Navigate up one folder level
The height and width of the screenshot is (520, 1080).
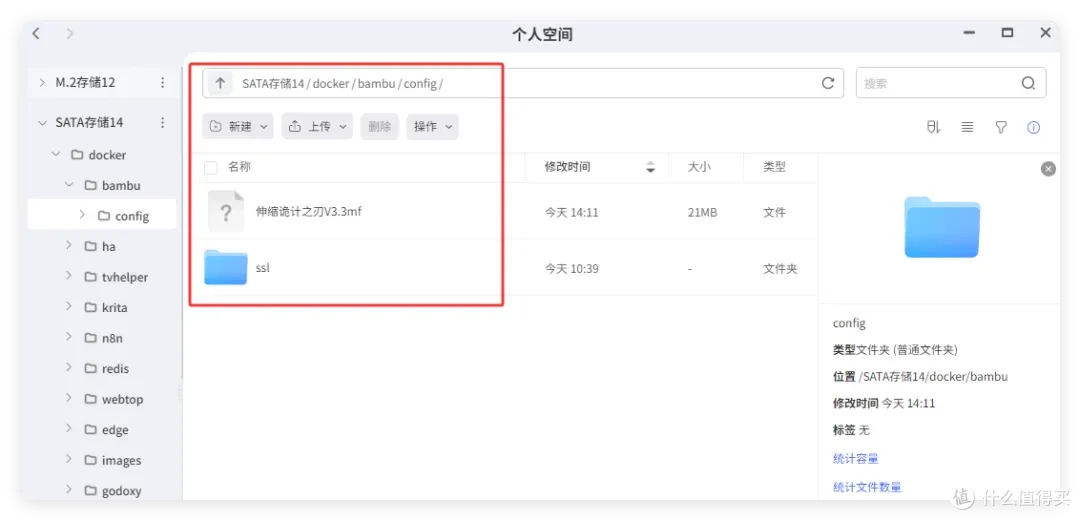click(220, 83)
